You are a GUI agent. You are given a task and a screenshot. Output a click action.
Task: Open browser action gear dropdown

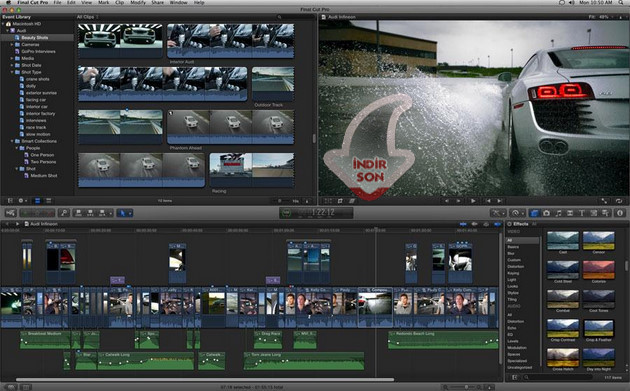point(23,201)
